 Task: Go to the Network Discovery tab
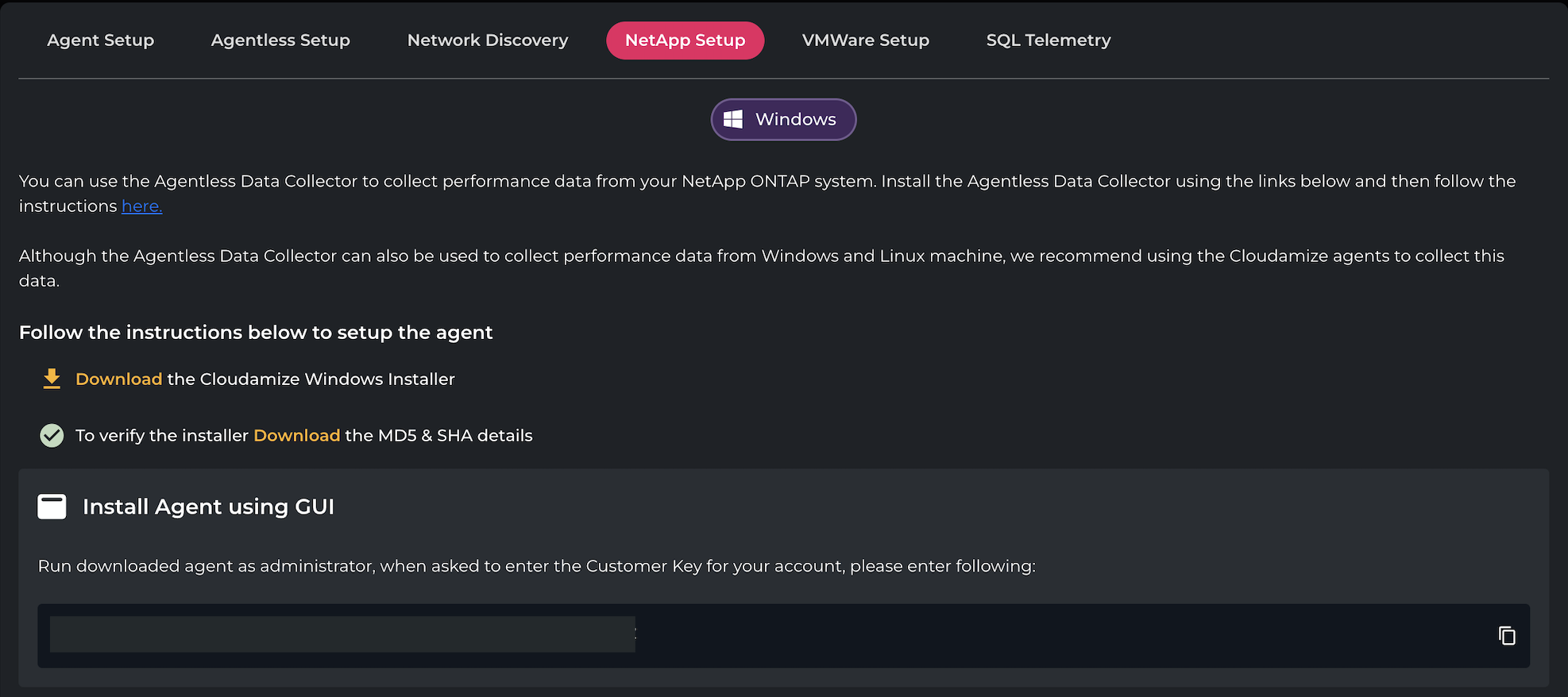point(487,40)
